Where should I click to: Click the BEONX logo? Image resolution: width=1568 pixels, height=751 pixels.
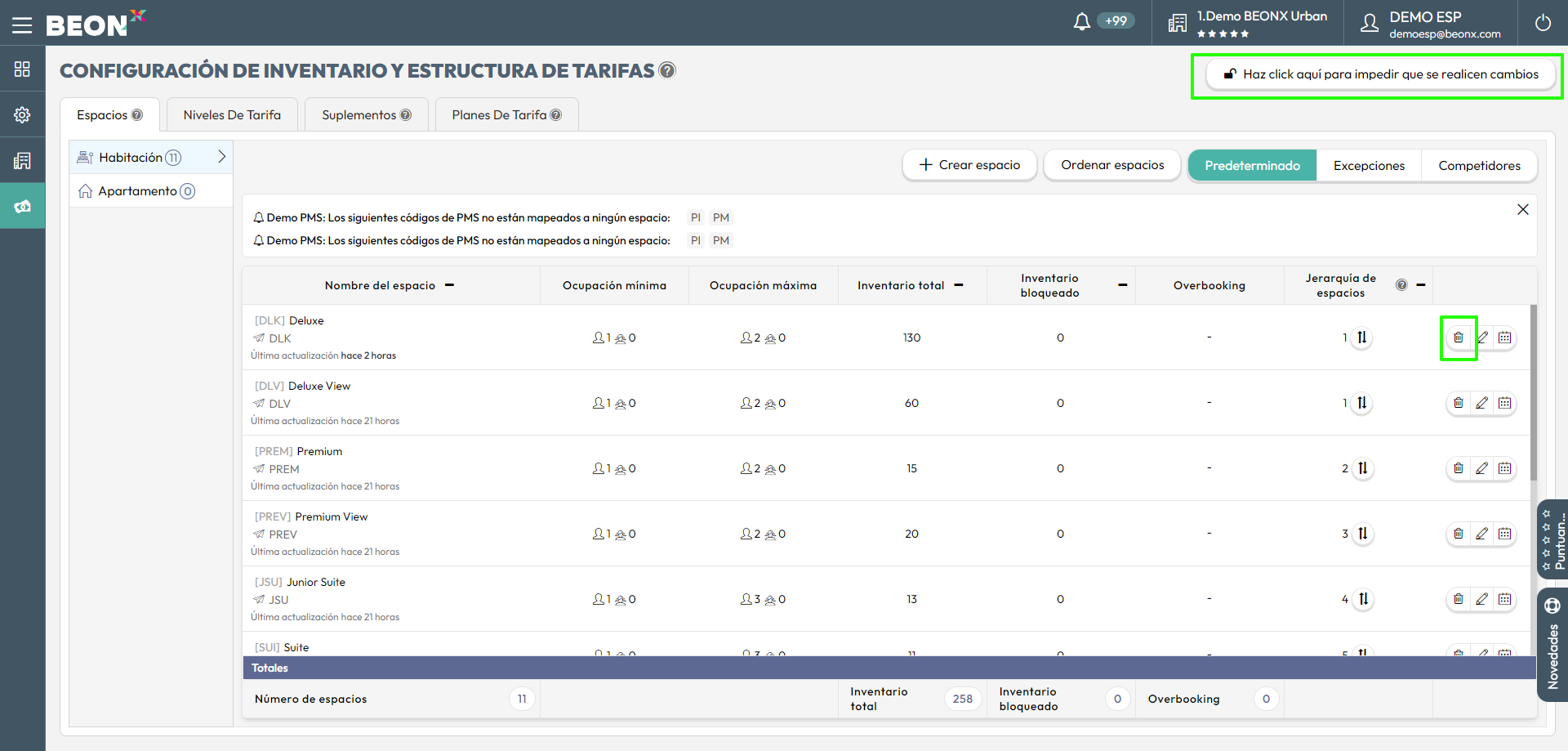pyautogui.click(x=95, y=23)
